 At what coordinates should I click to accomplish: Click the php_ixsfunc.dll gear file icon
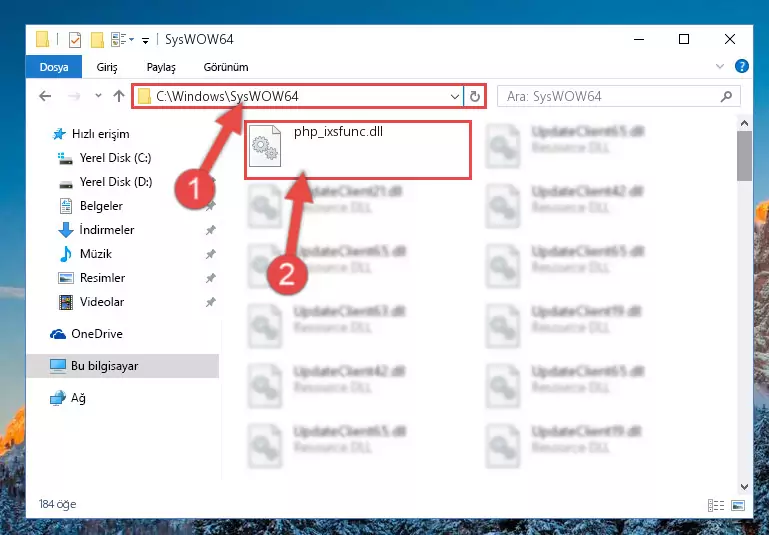tap(265, 146)
